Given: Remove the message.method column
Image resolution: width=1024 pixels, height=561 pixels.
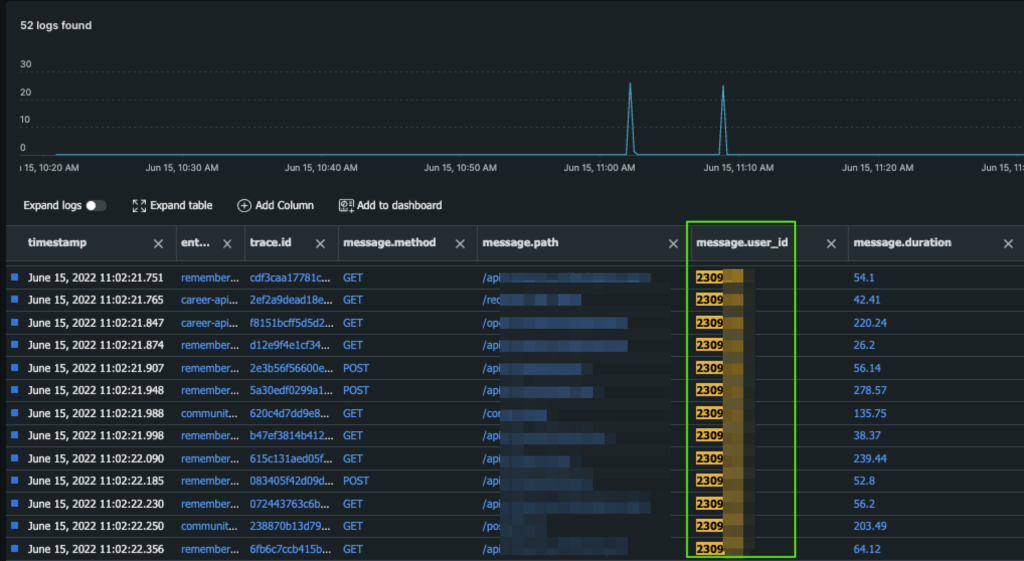Looking at the screenshot, I should click(x=460, y=244).
